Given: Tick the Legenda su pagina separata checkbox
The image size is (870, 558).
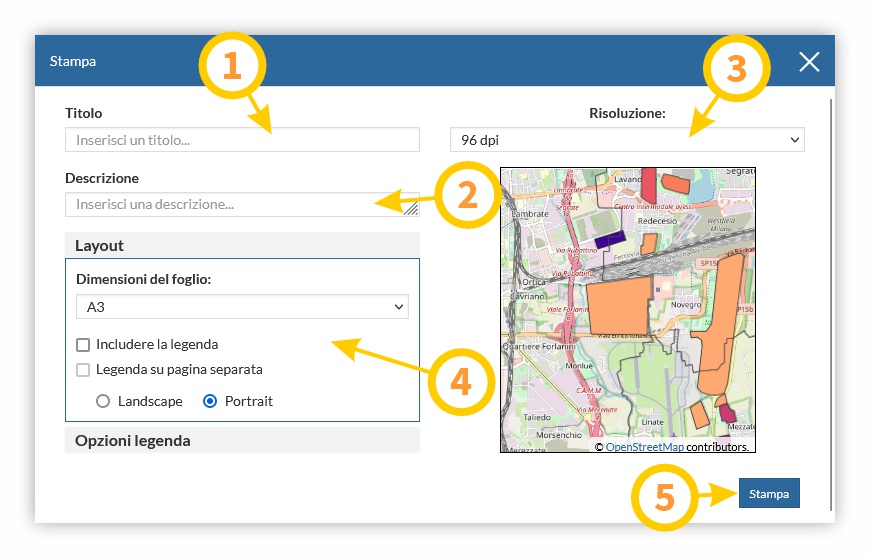Looking at the screenshot, I should (83, 370).
